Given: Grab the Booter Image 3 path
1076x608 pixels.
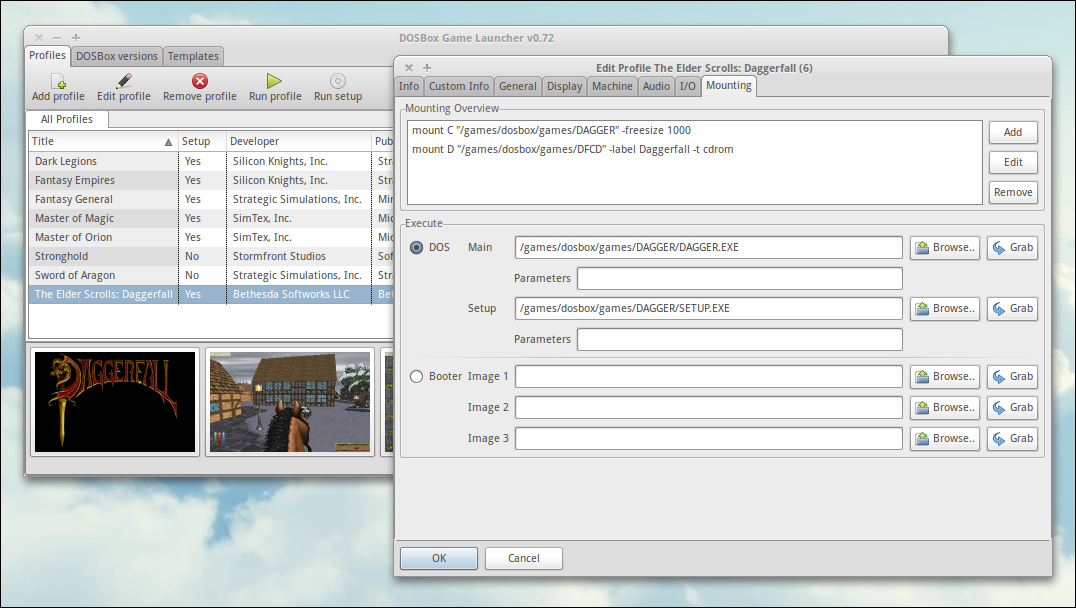Looking at the screenshot, I should [1012, 439].
